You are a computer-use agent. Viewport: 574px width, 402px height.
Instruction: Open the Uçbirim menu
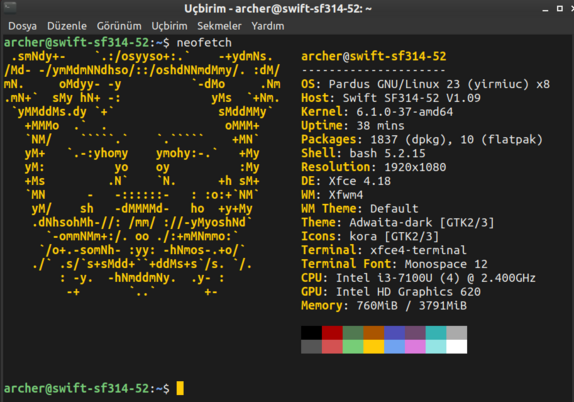pyautogui.click(x=169, y=26)
